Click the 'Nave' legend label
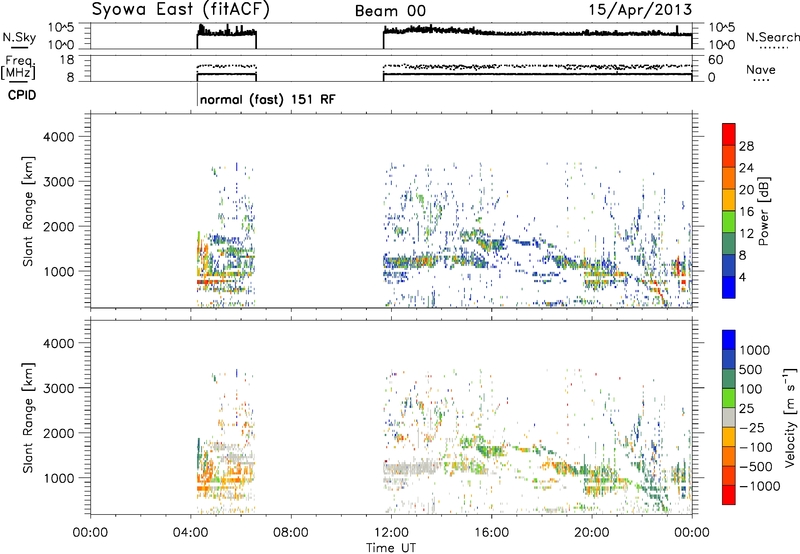The height and width of the screenshot is (554, 800). point(761,69)
